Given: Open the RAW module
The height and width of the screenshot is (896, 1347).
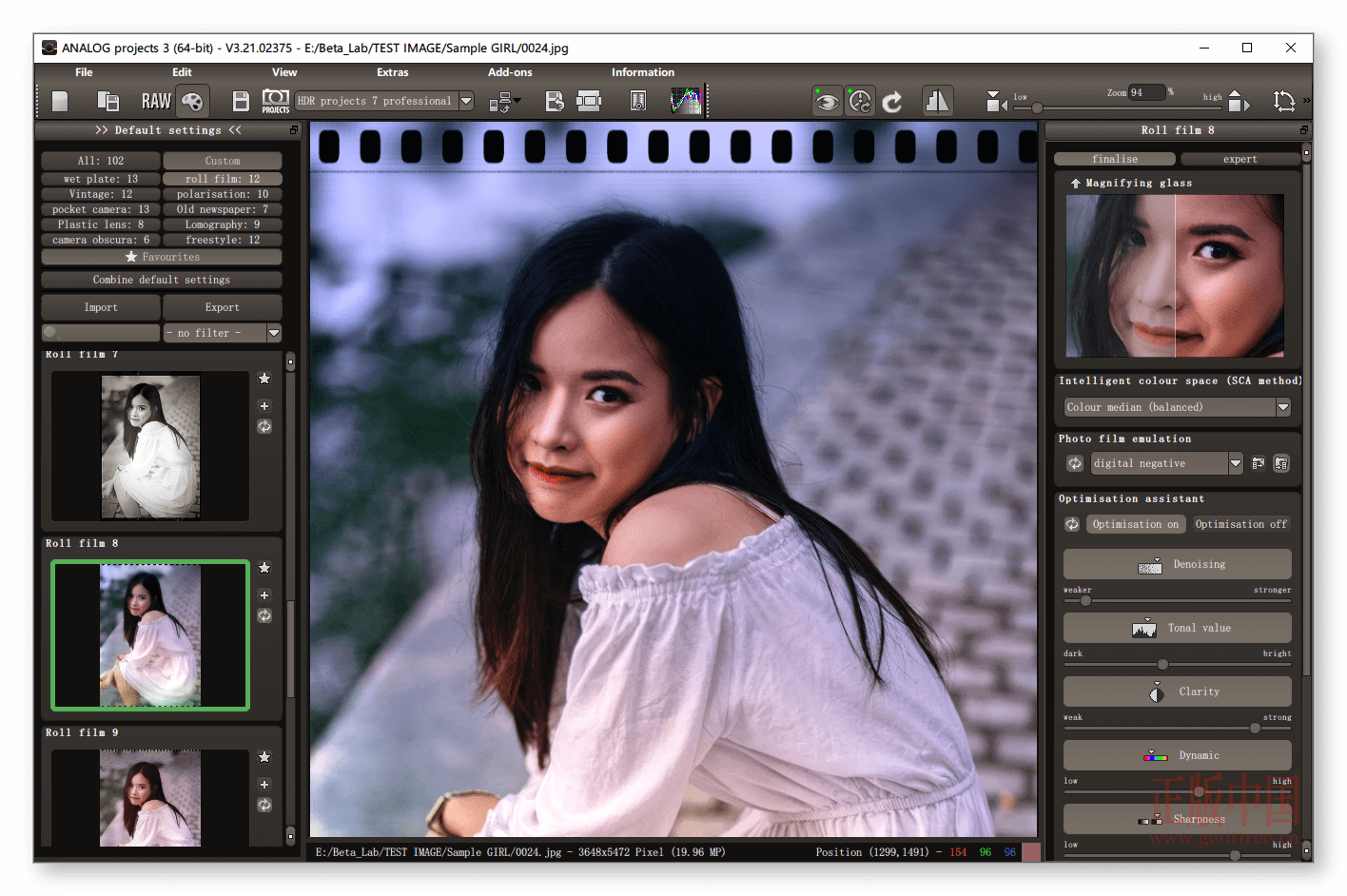Looking at the screenshot, I should [156, 101].
